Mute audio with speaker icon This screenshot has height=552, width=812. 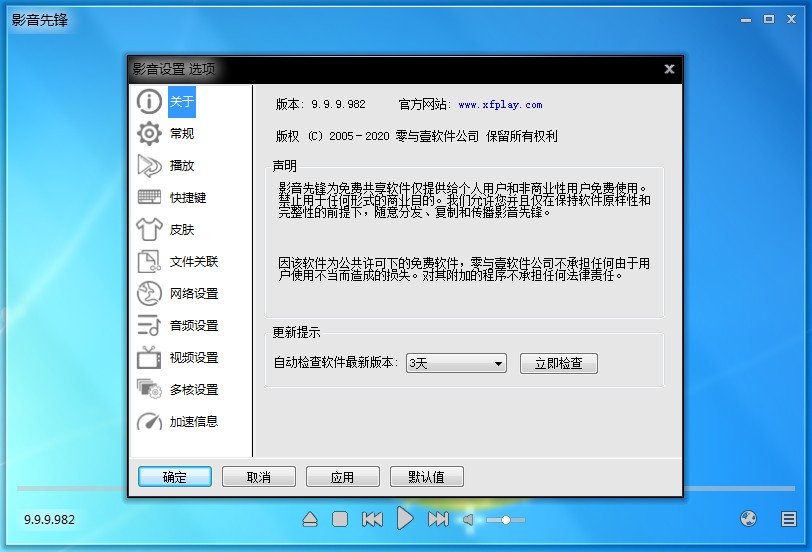tap(468, 520)
